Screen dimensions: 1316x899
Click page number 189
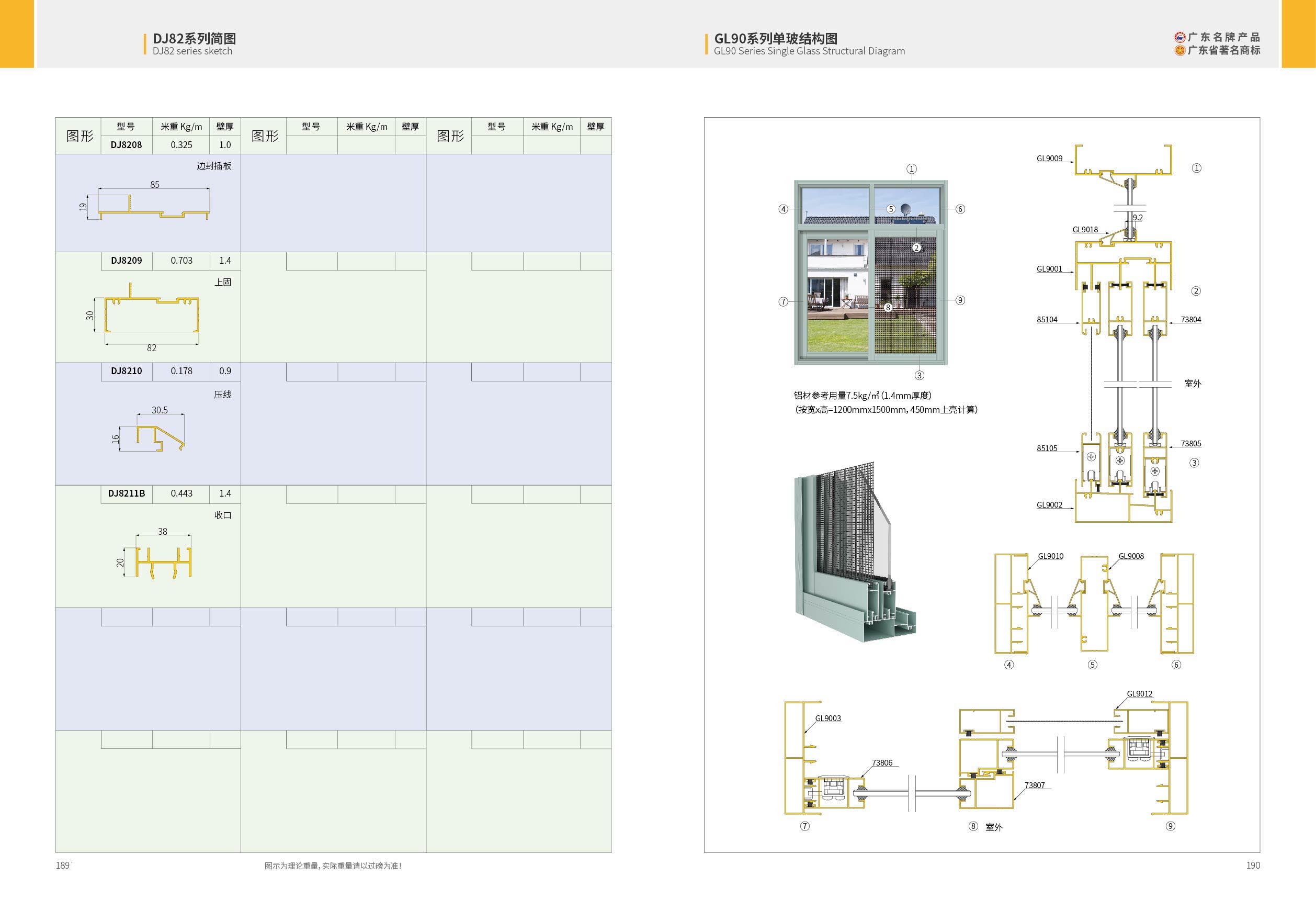coord(63,865)
